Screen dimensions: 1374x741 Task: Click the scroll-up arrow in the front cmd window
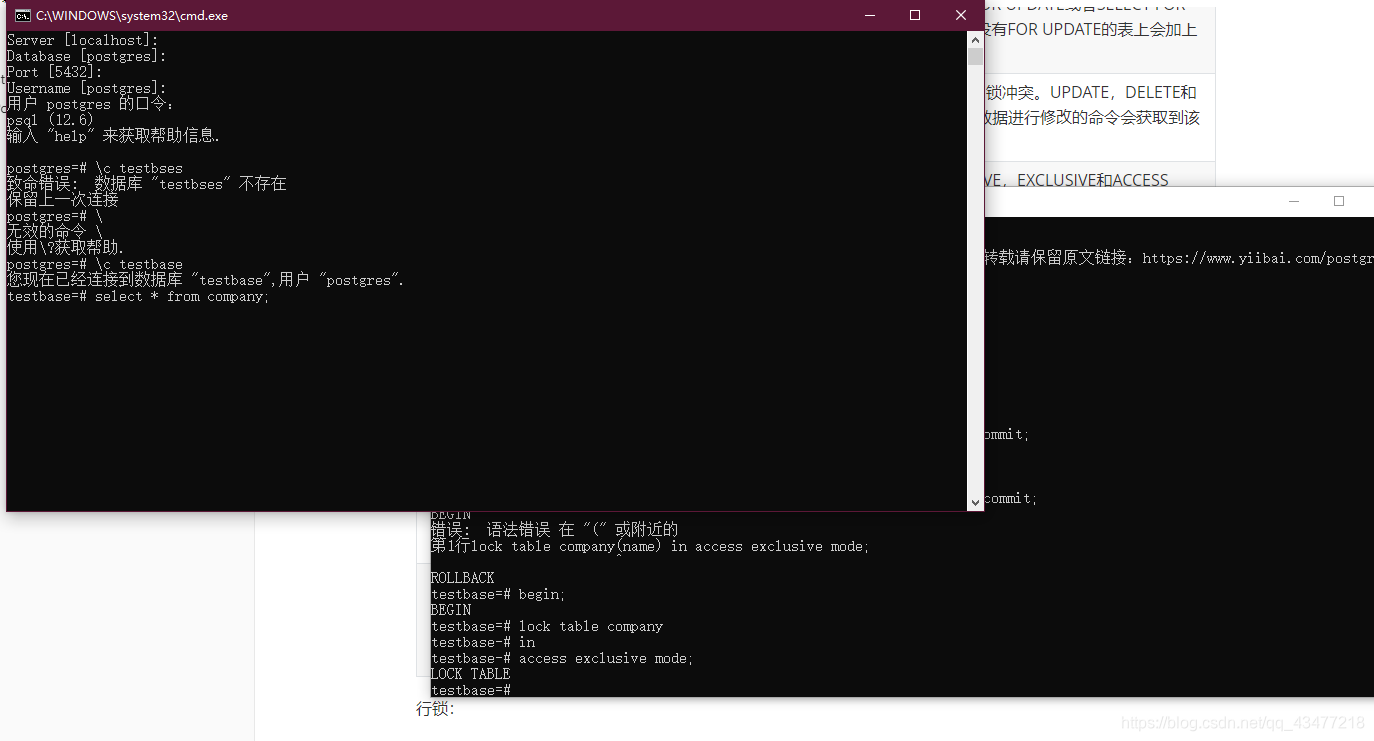(975, 40)
